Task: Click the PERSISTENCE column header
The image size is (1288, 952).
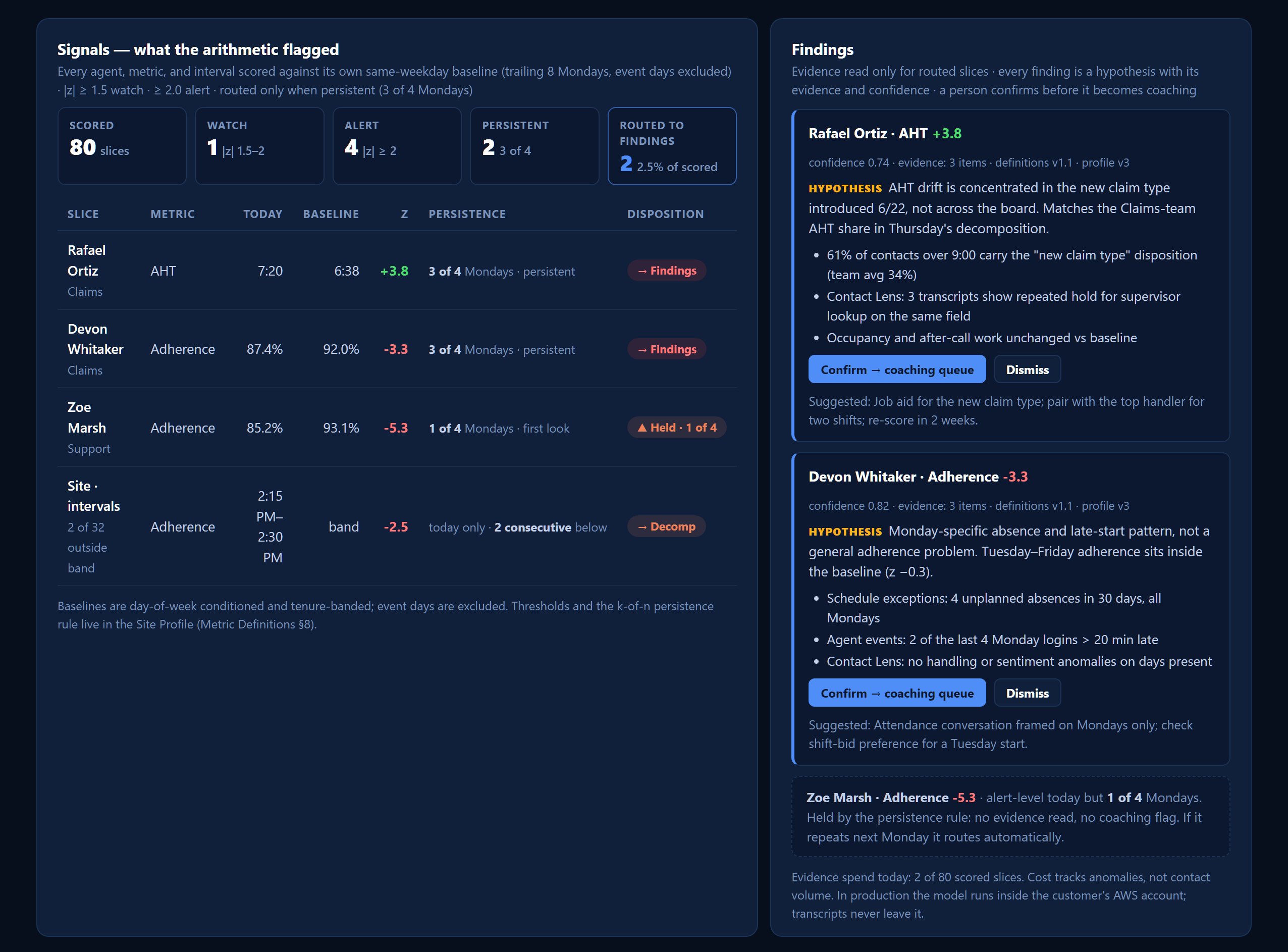Action: (466, 214)
